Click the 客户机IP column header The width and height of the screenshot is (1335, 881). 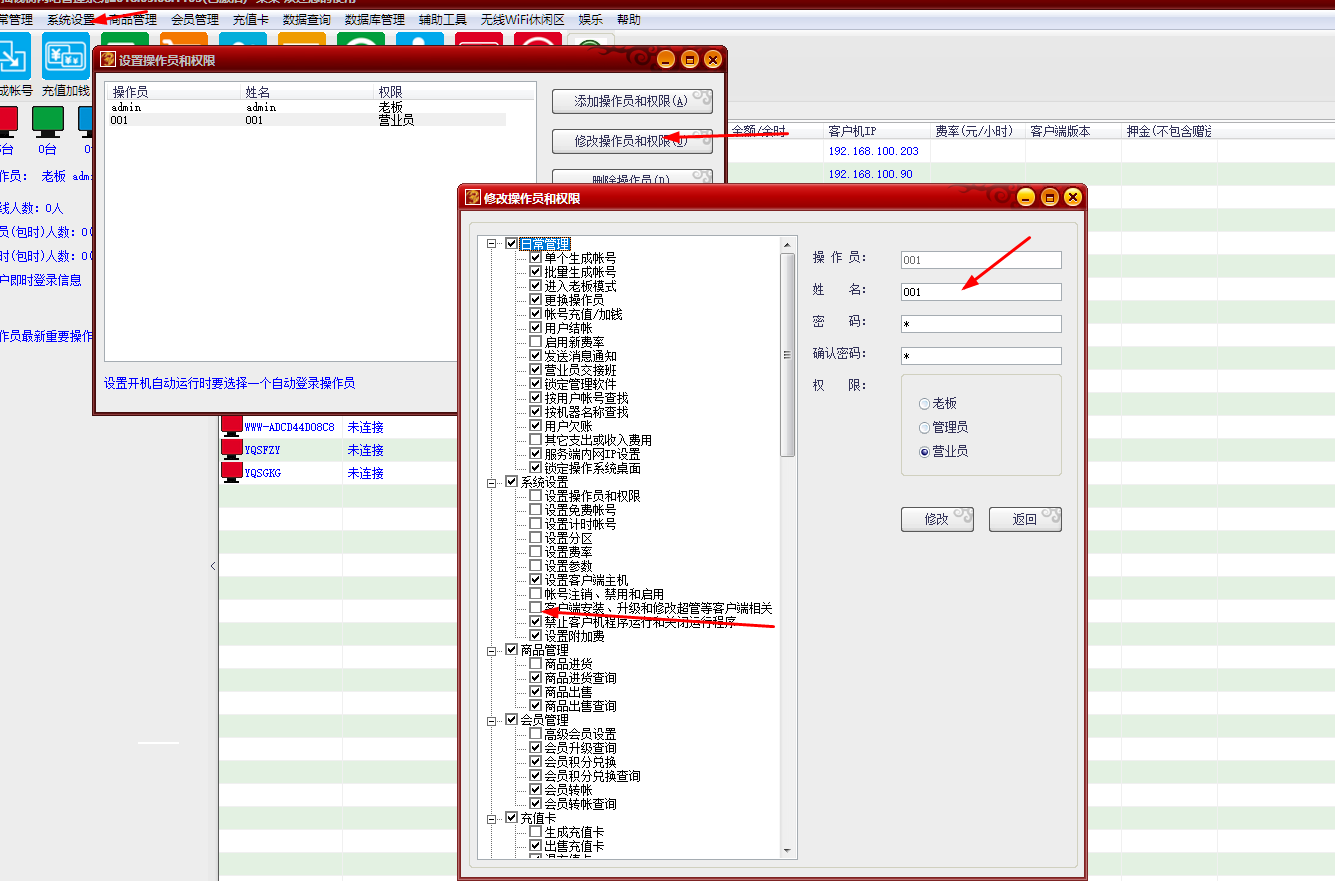coord(877,131)
